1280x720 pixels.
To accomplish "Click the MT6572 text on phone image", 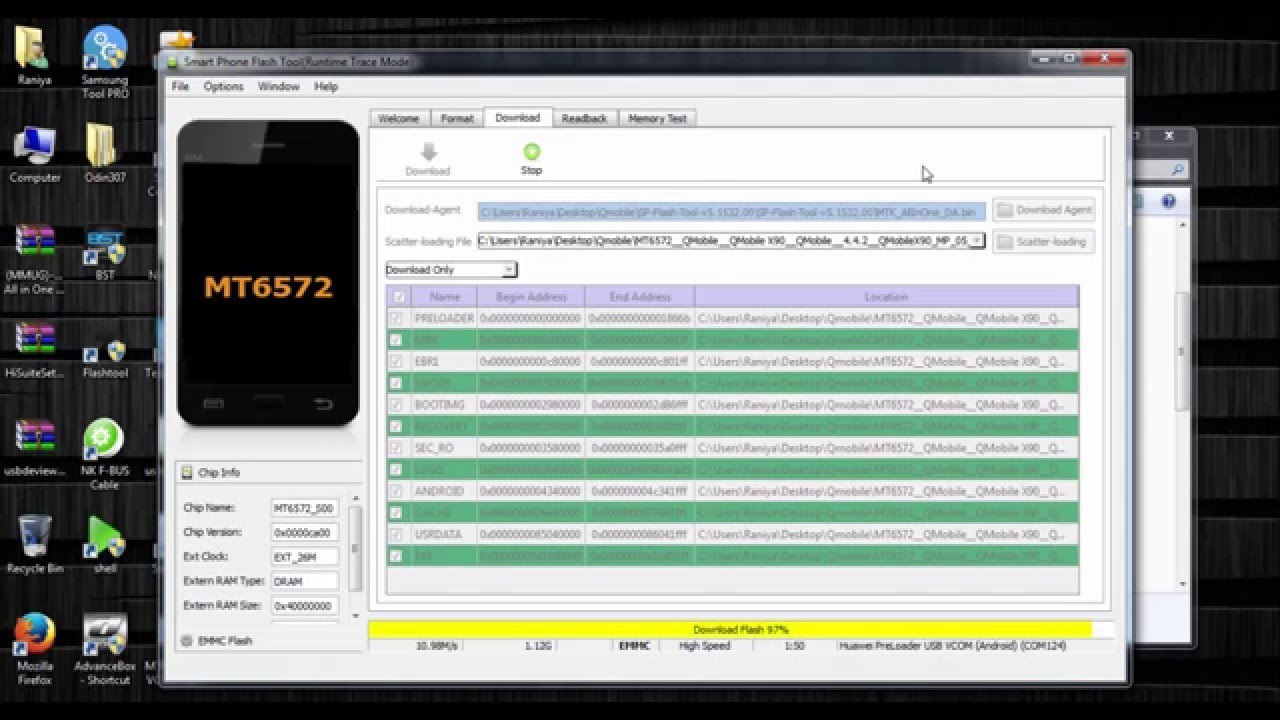I will point(268,287).
